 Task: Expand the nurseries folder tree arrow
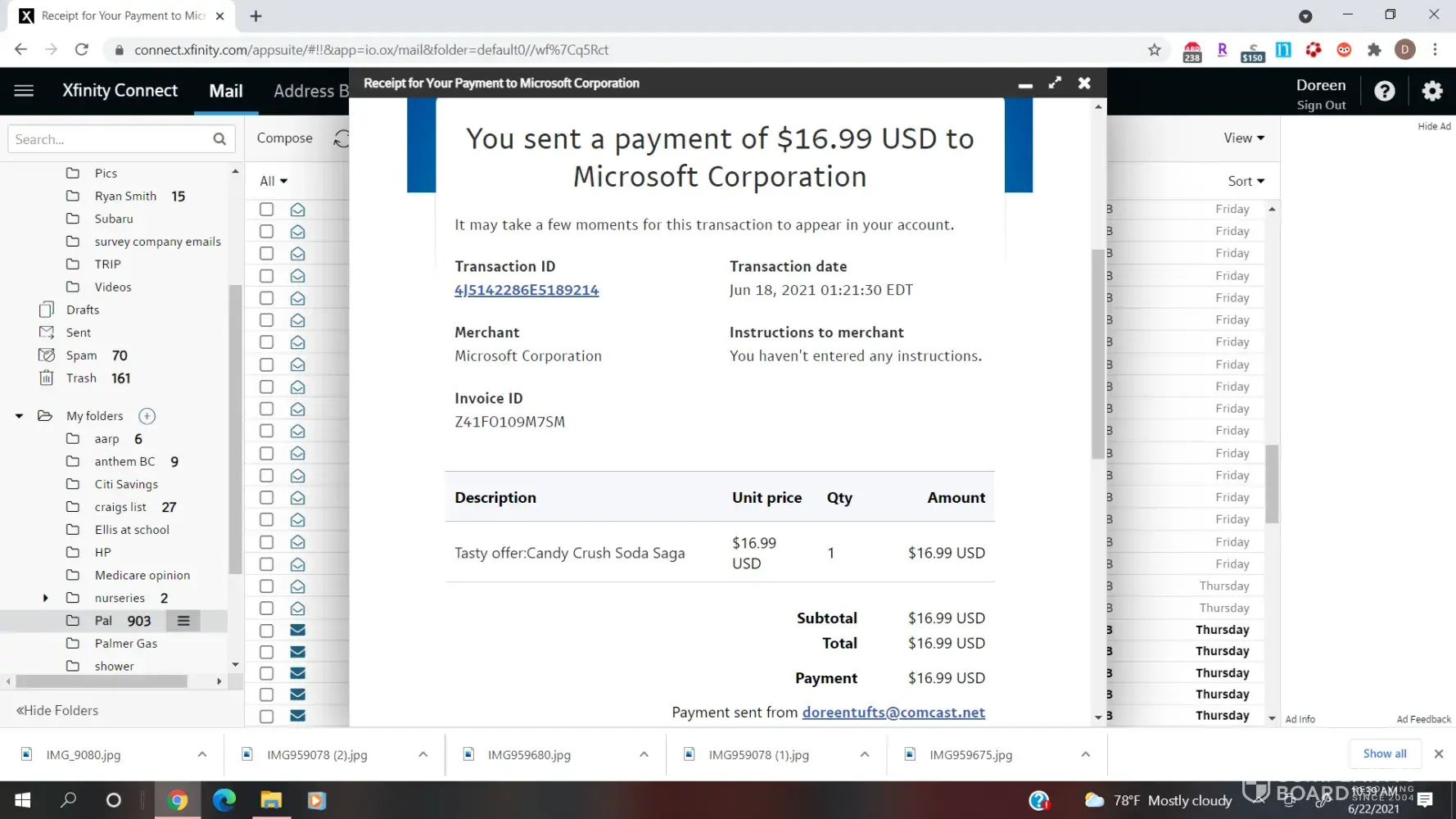[45, 598]
